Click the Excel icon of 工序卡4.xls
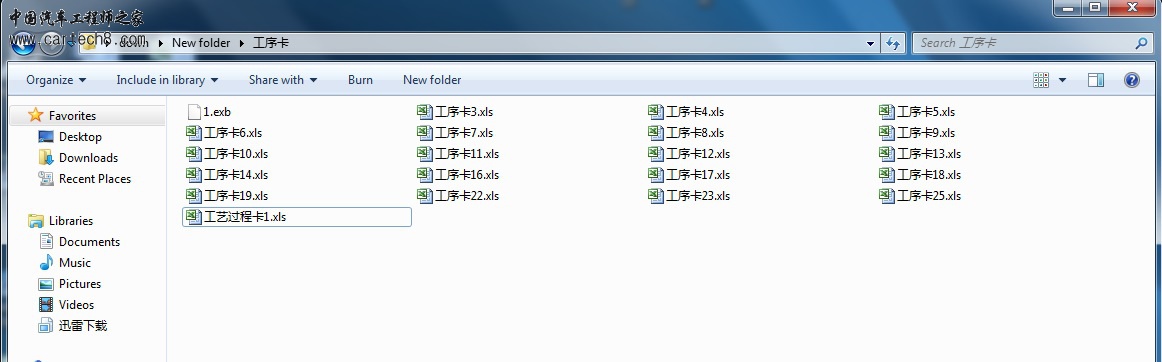The width and height of the screenshot is (1162, 362). (656, 112)
